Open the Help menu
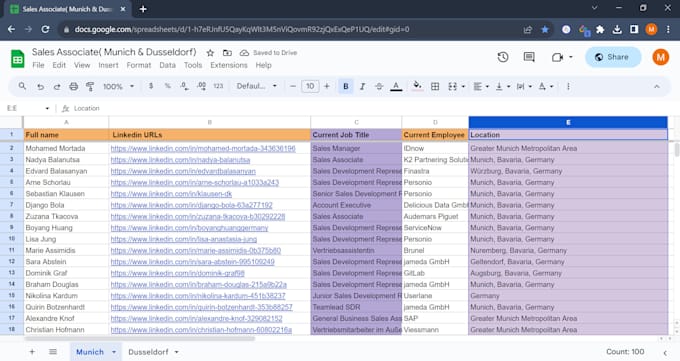The image size is (680, 361). 263,65
